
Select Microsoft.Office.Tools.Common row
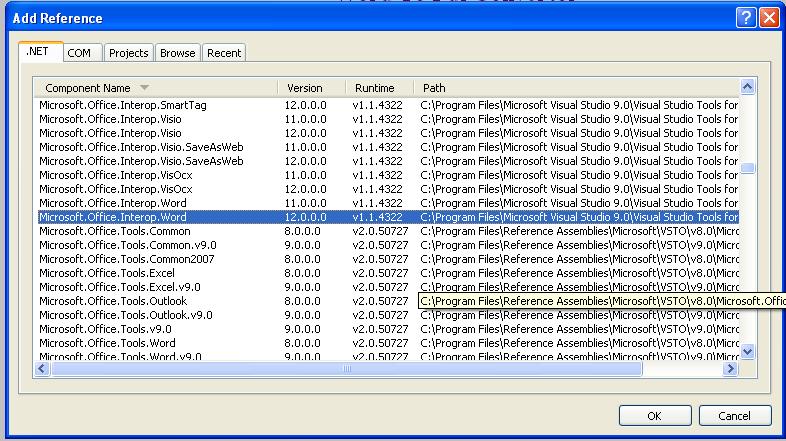pyautogui.click(x=387, y=231)
